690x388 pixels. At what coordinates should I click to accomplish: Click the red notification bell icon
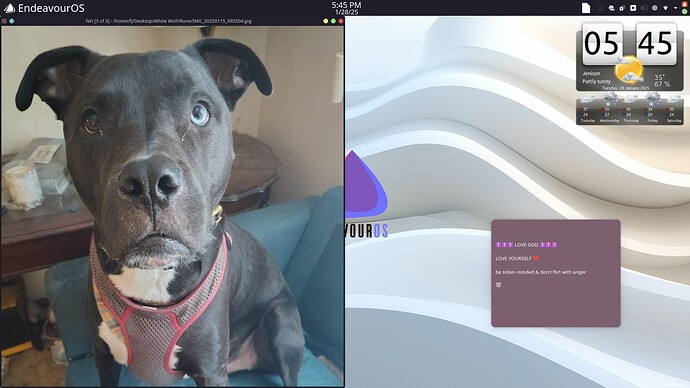[x=684, y=4]
